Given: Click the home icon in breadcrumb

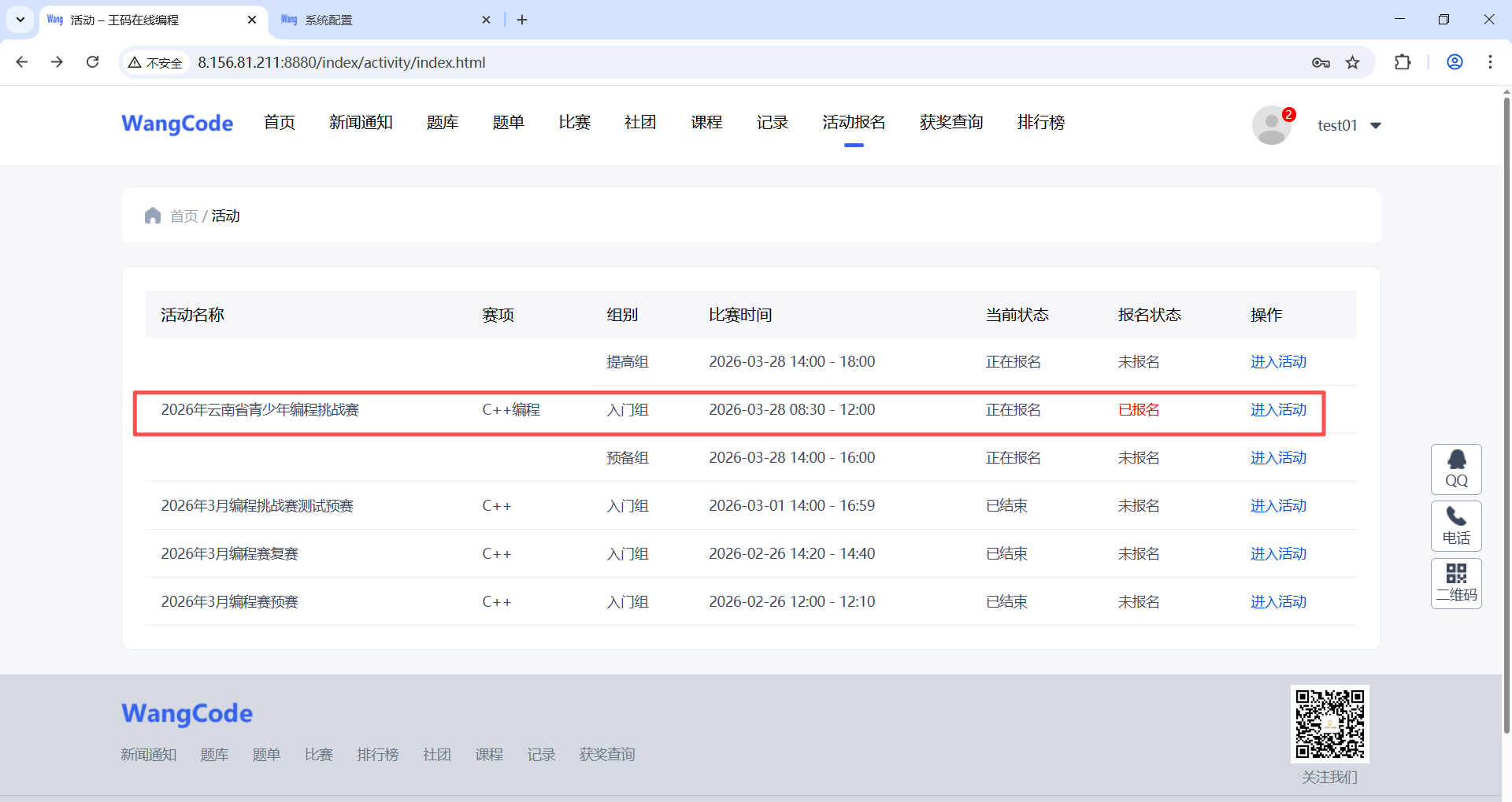Looking at the screenshot, I should [x=153, y=216].
